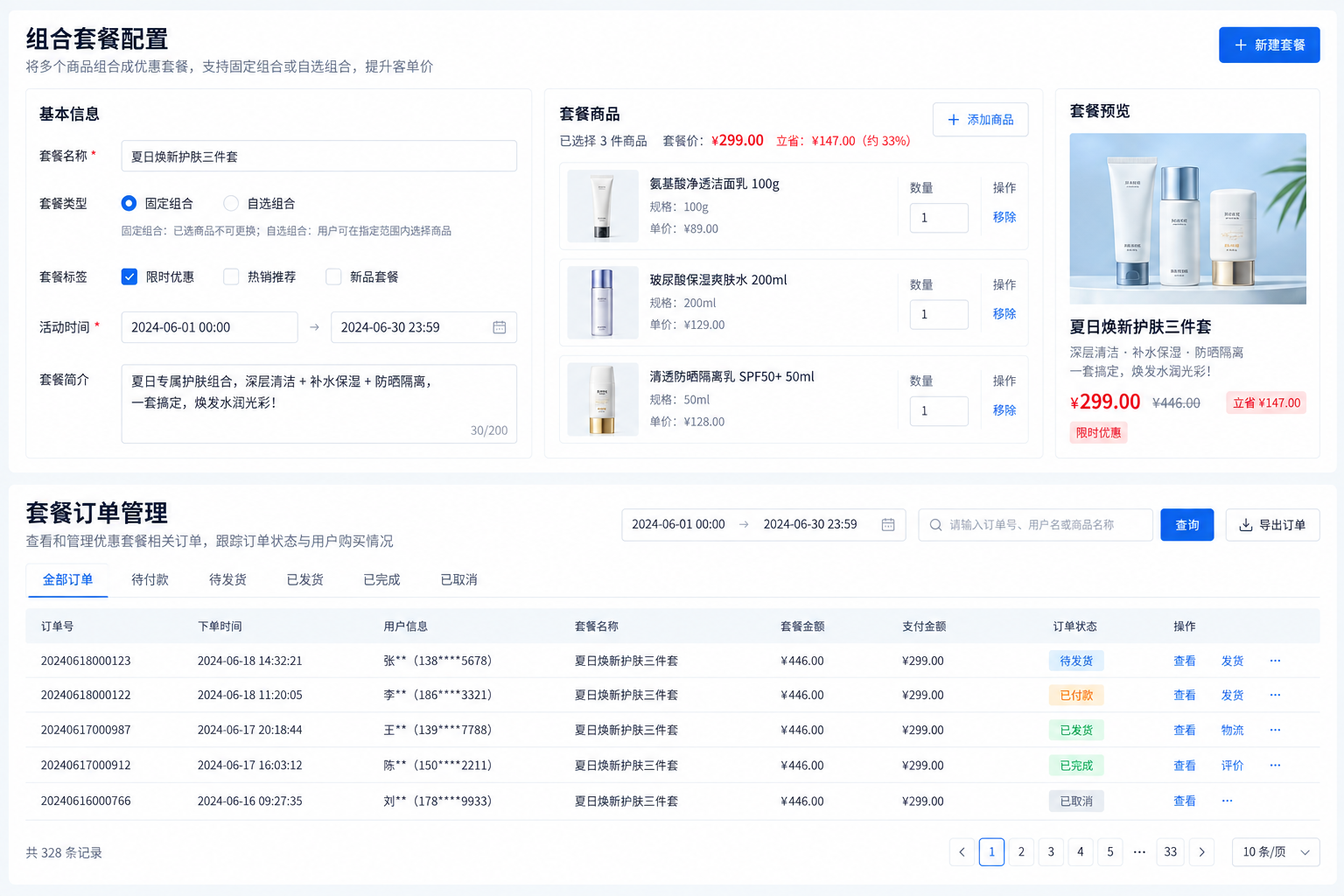This screenshot has height=896, width=1344.
Task: Click order filter end date 2024-06-30 23:59
Action: coord(810,524)
